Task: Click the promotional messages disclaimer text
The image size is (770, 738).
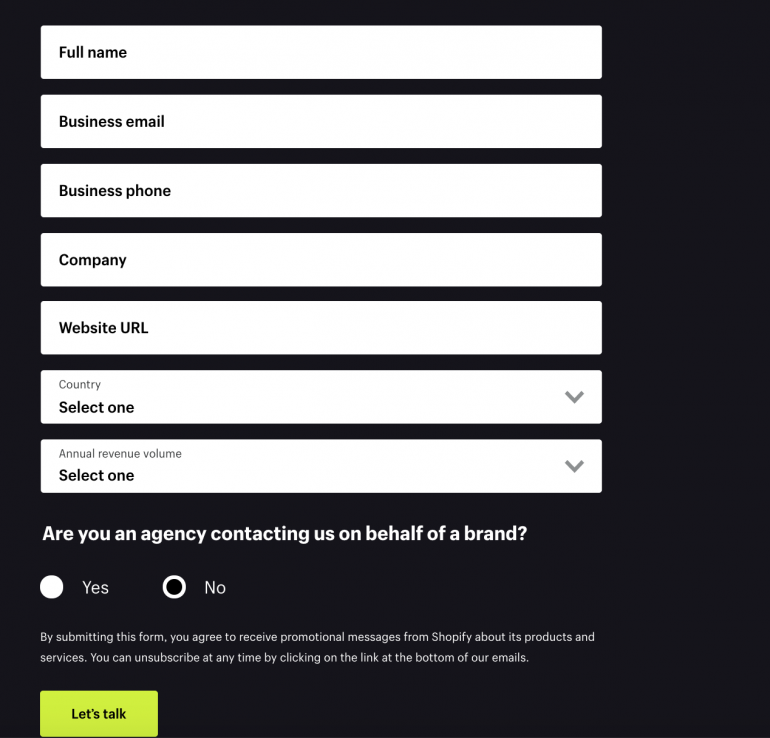Action: 317,647
